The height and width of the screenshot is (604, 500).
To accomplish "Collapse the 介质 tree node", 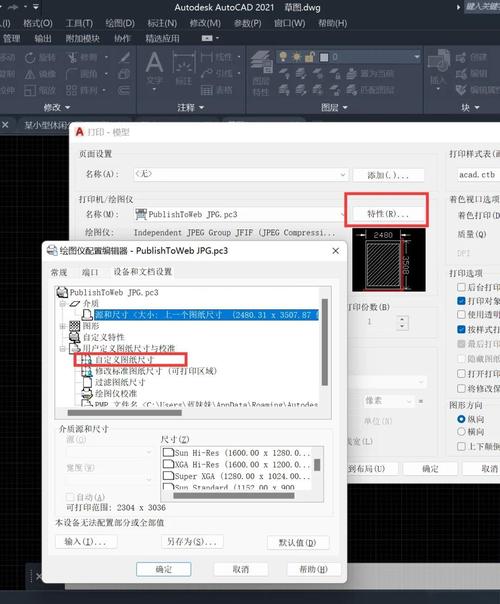I will coord(62,304).
